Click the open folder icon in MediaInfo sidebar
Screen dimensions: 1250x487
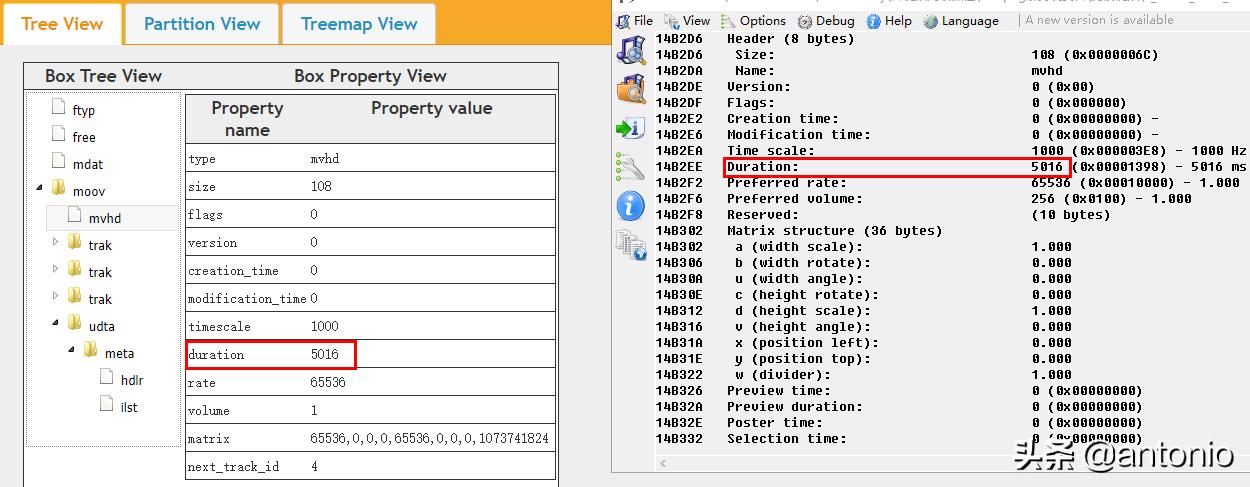click(x=631, y=88)
